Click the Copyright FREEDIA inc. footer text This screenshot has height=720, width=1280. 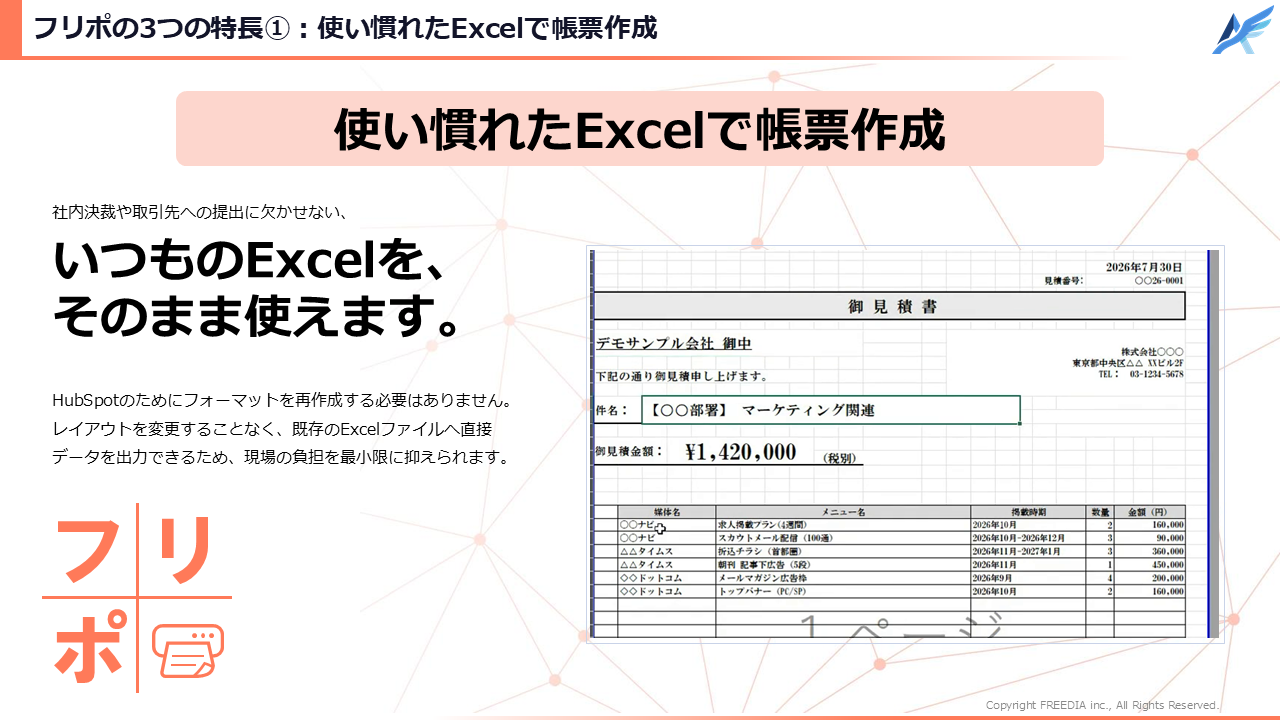(1103, 705)
